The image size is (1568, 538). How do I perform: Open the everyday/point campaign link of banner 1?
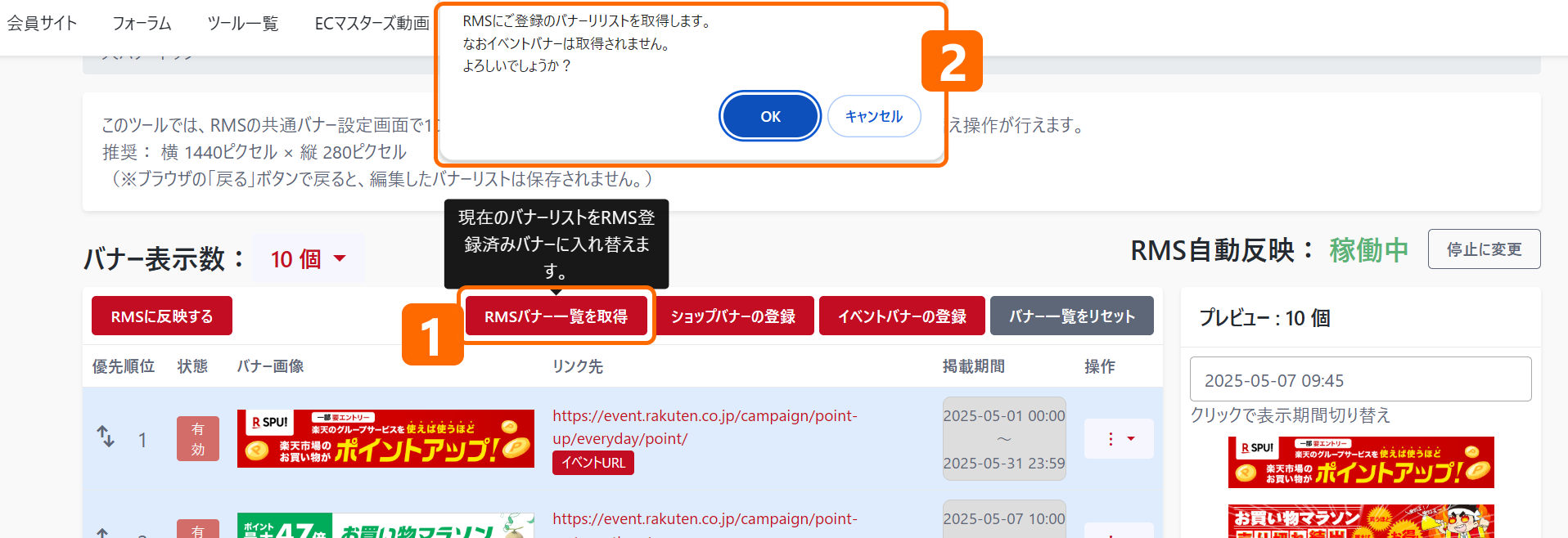705,427
